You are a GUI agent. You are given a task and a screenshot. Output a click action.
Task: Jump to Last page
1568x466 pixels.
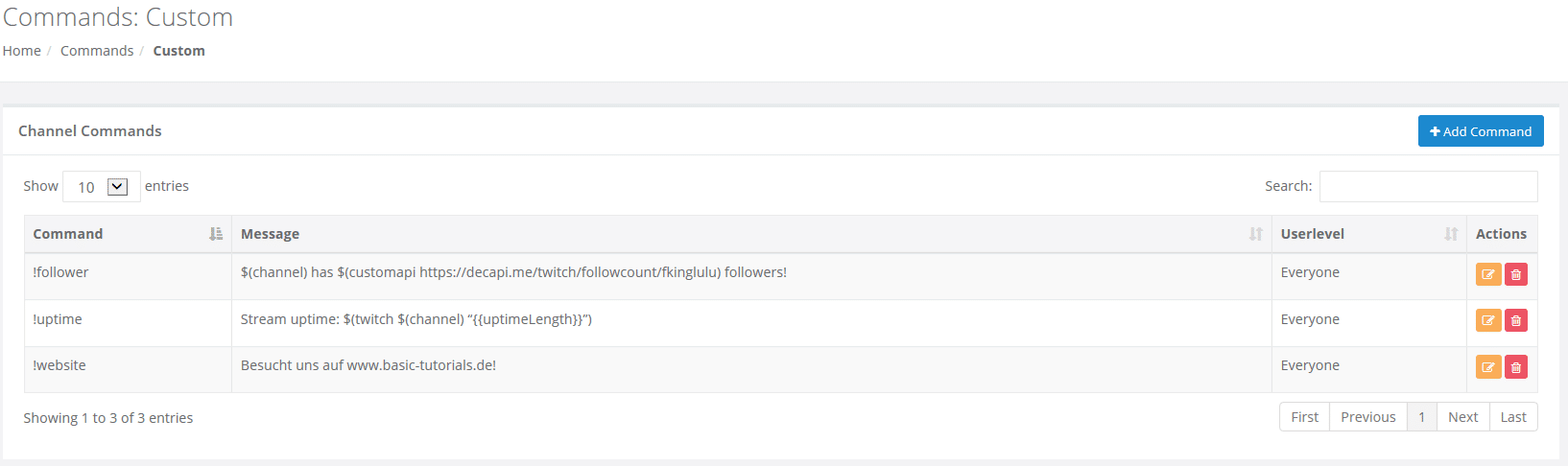(x=1513, y=417)
